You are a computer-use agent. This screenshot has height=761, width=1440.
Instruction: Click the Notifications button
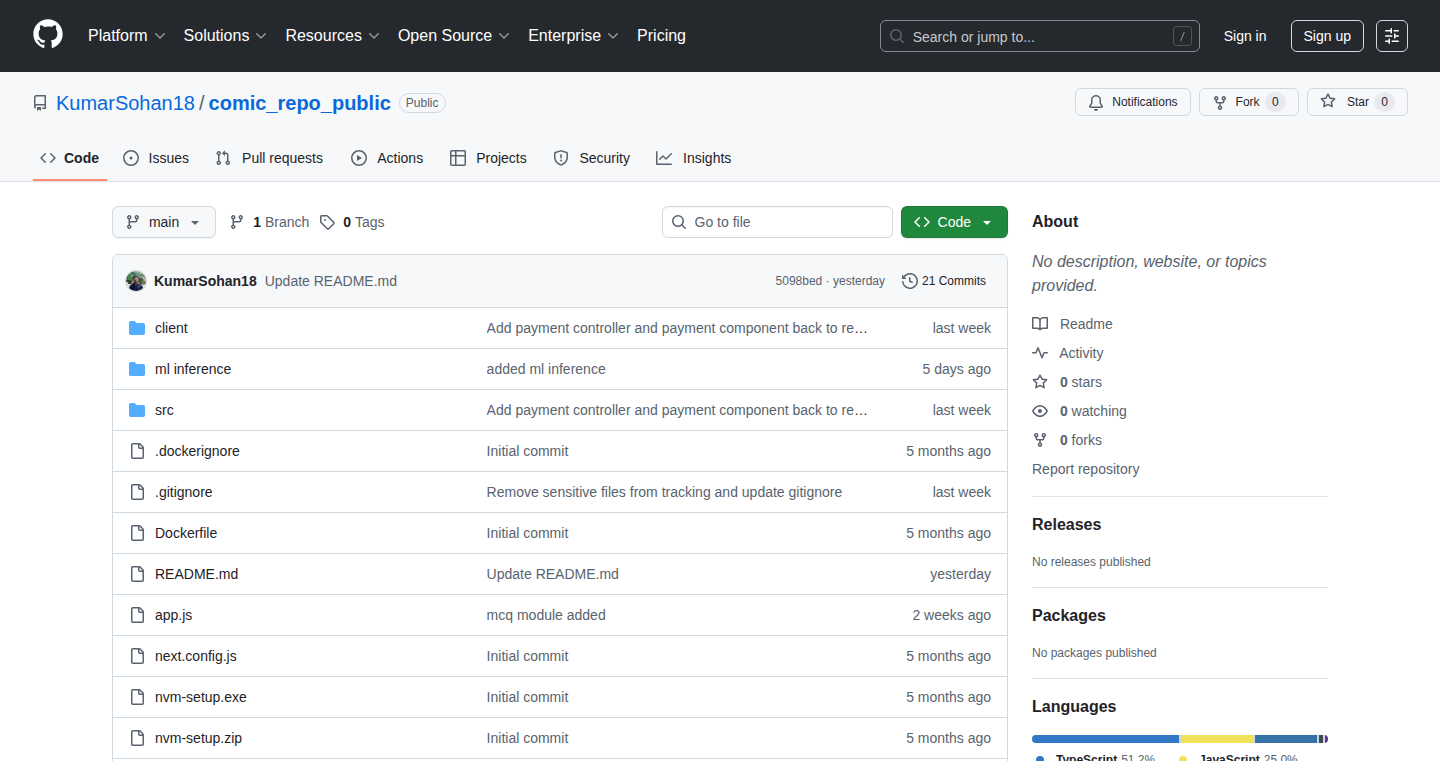click(1133, 102)
